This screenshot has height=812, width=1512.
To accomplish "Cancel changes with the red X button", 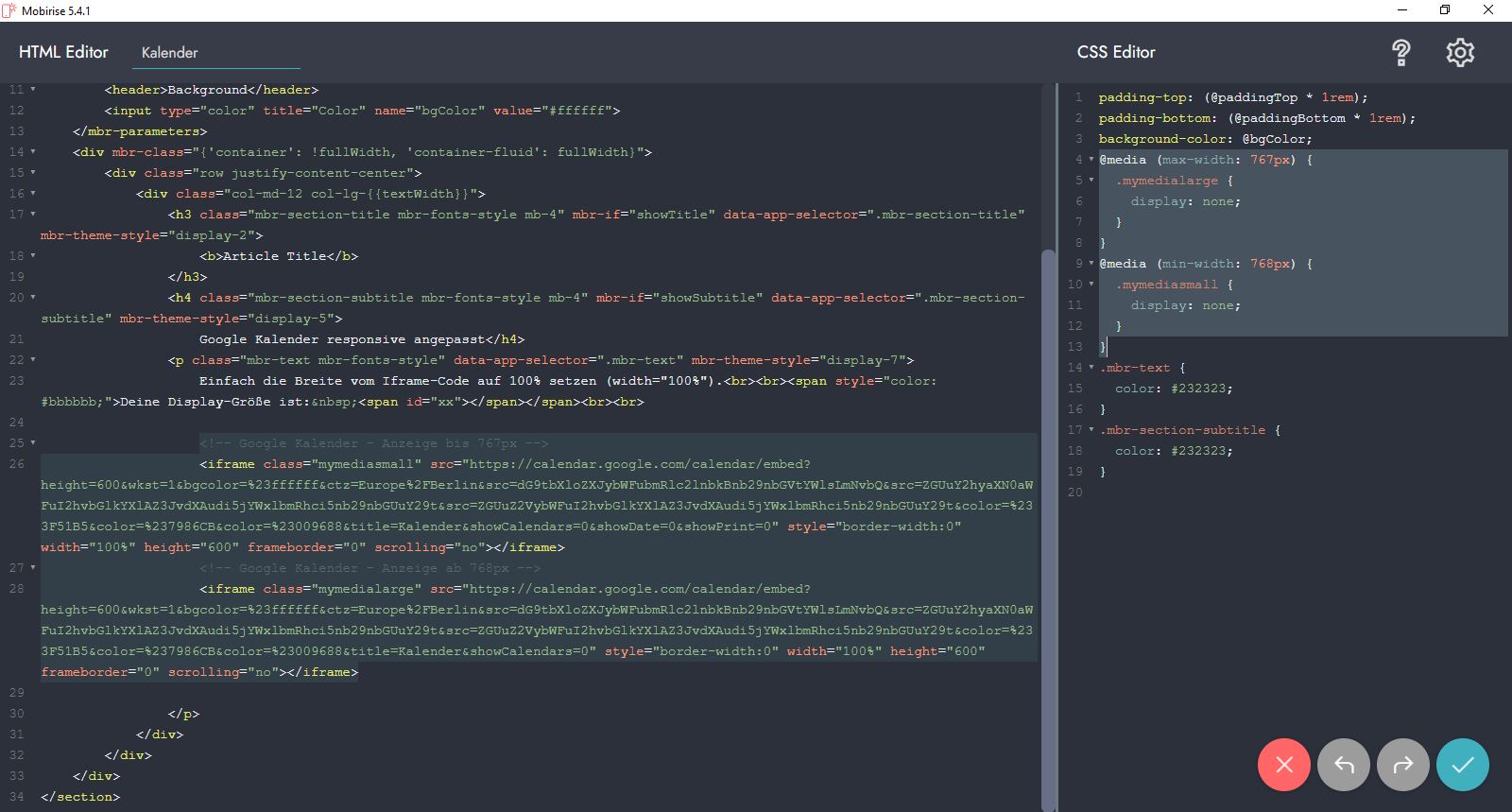I will pos(1283,764).
